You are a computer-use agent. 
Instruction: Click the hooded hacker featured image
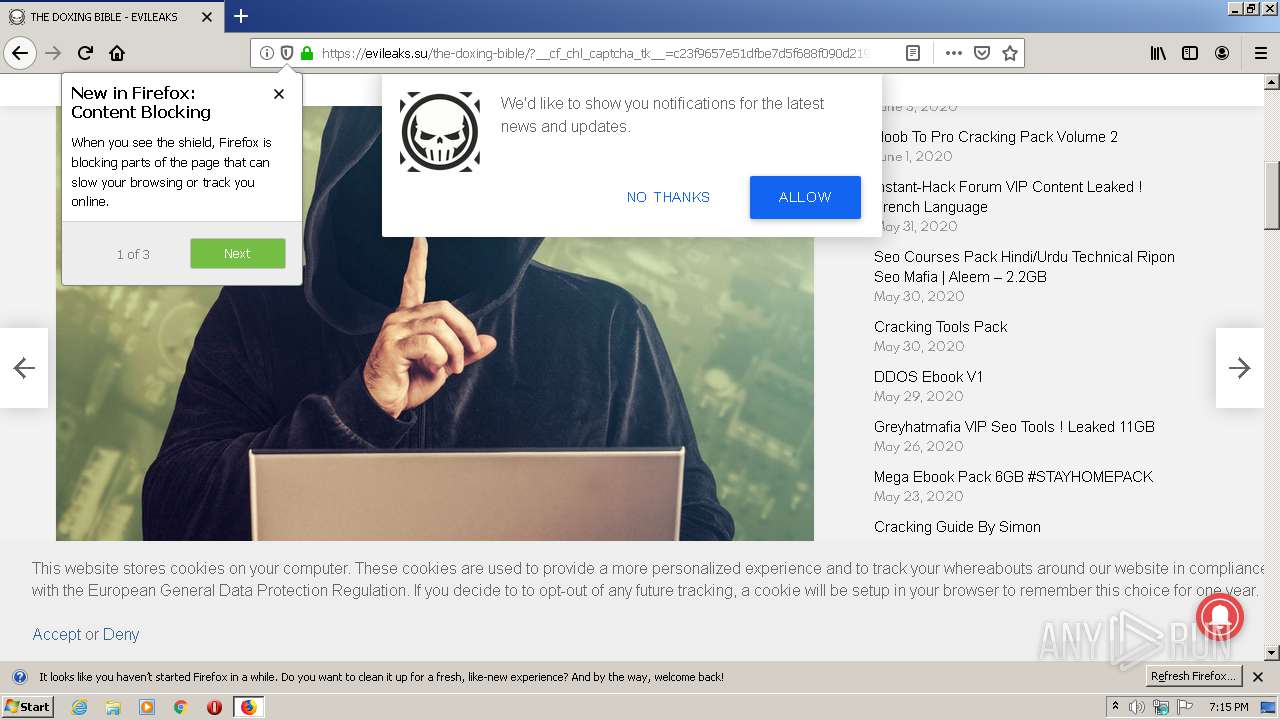[435, 323]
